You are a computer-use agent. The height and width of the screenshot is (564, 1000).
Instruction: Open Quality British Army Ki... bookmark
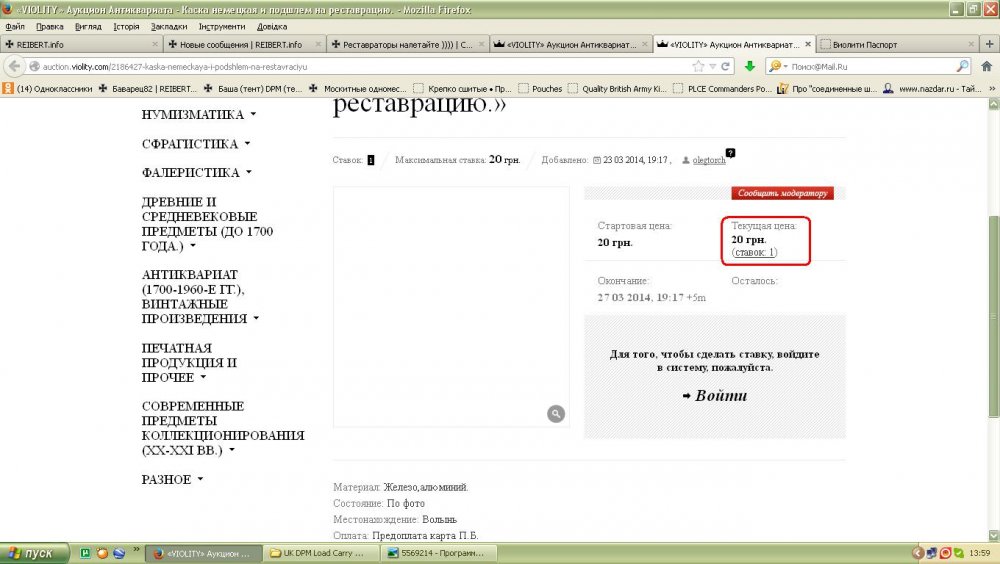[x=617, y=89]
